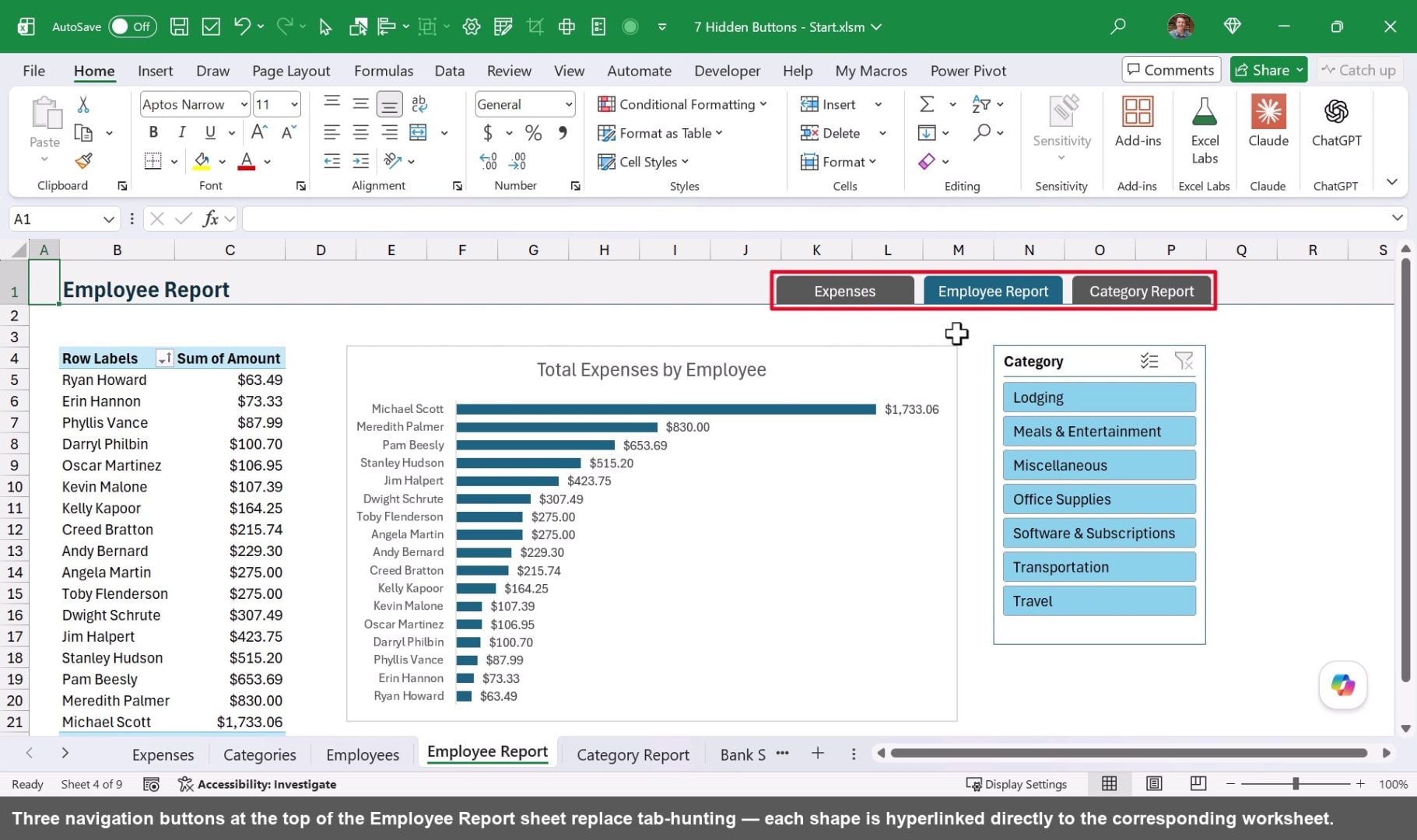Click Display Settings in status bar
The height and width of the screenshot is (840, 1417).
pyautogui.click(x=1016, y=784)
